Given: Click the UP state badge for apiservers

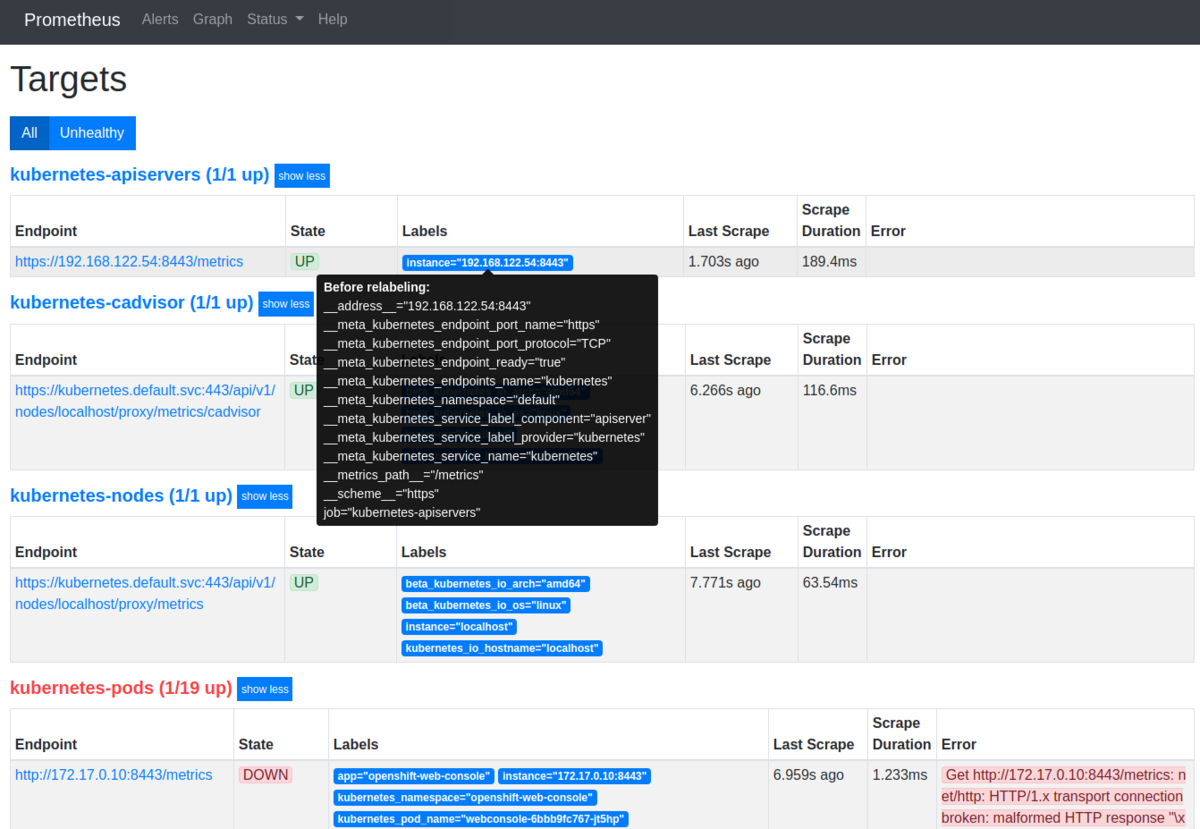Looking at the screenshot, I should [x=304, y=262].
